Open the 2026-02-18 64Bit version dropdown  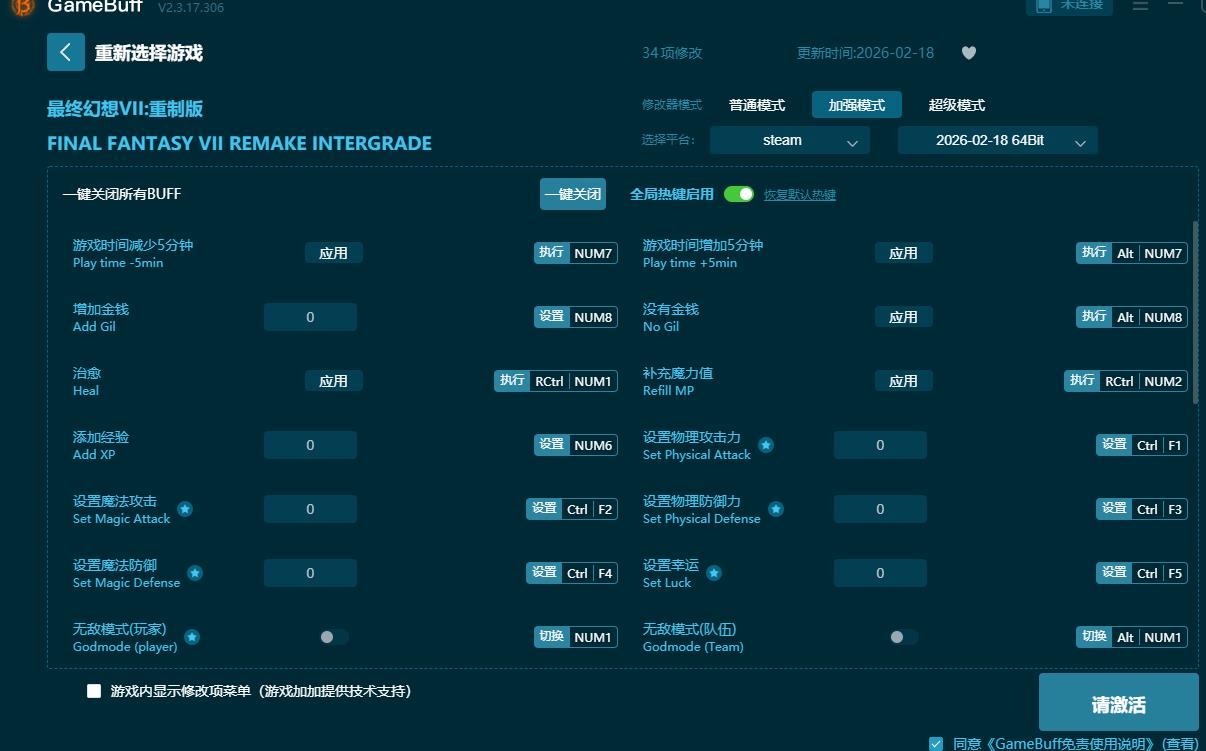pos(997,140)
